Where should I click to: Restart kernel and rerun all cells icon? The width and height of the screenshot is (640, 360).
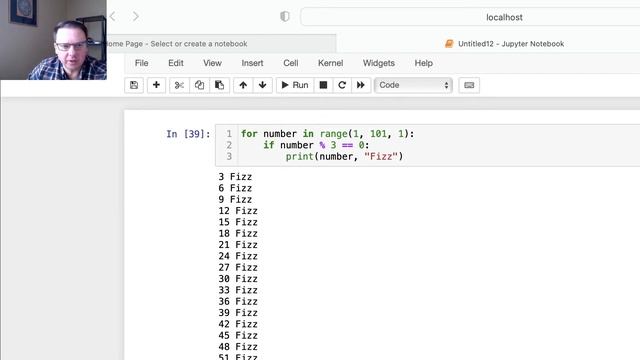click(361, 85)
